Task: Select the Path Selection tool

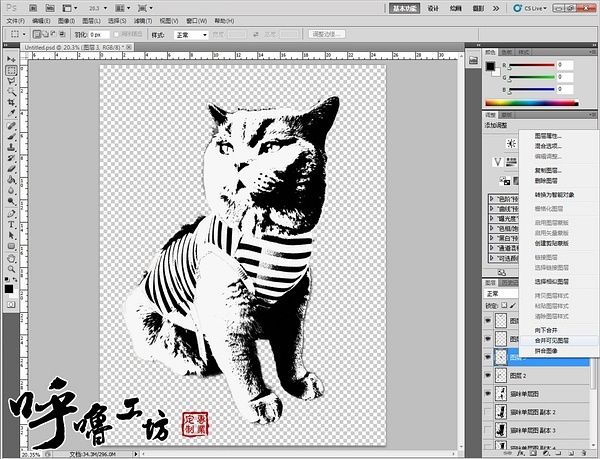Action: pyautogui.click(x=11, y=235)
